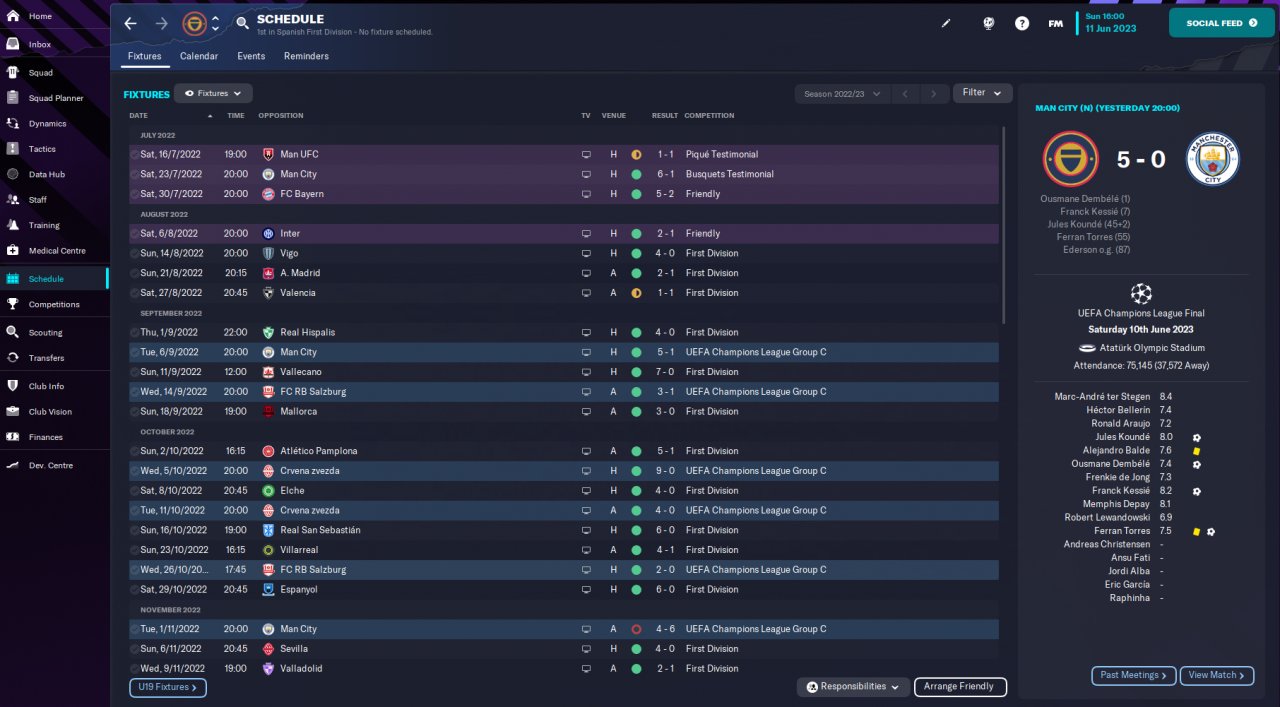Switch to the Reminders tab
1280x707 pixels.
point(306,56)
